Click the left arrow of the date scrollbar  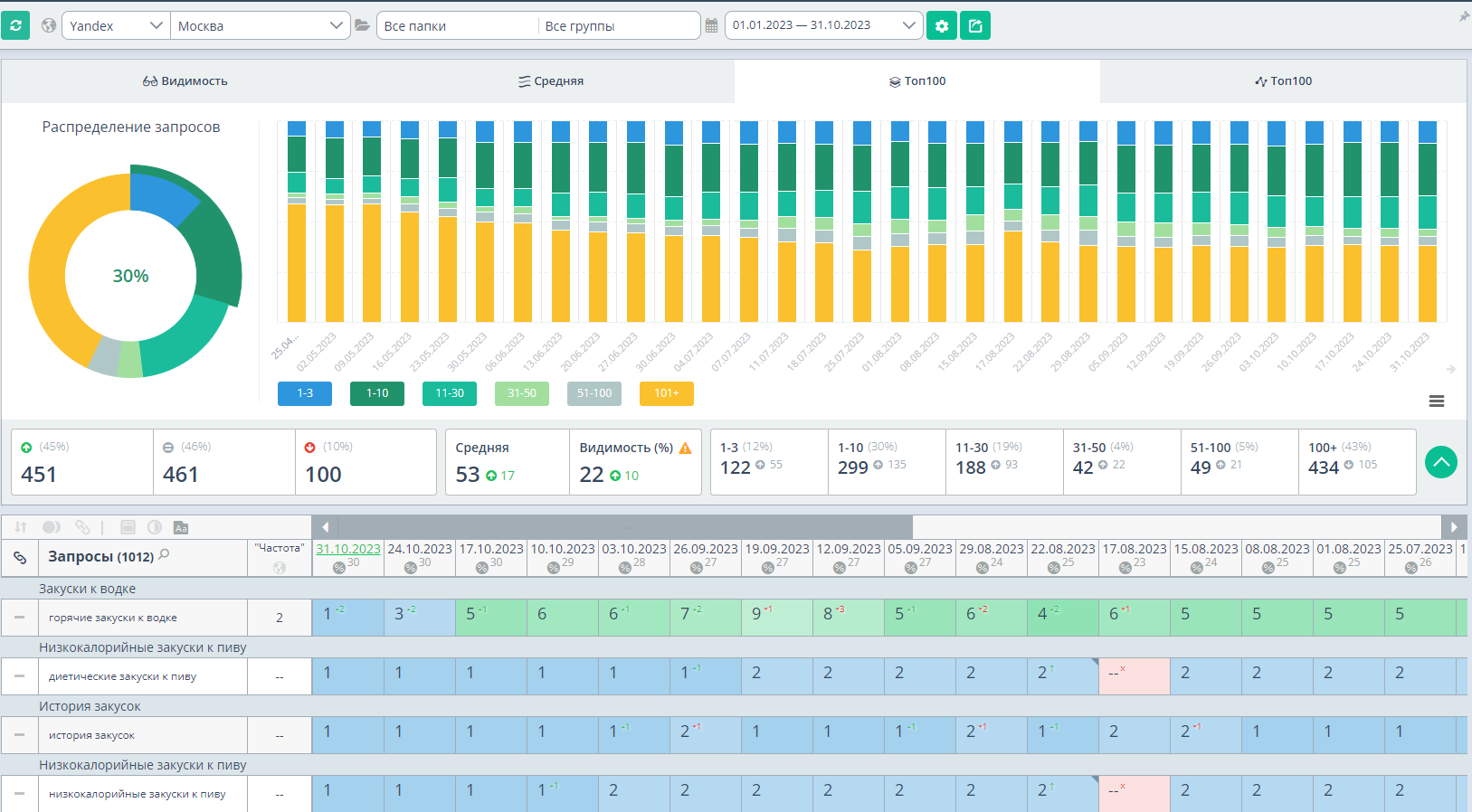tap(325, 526)
